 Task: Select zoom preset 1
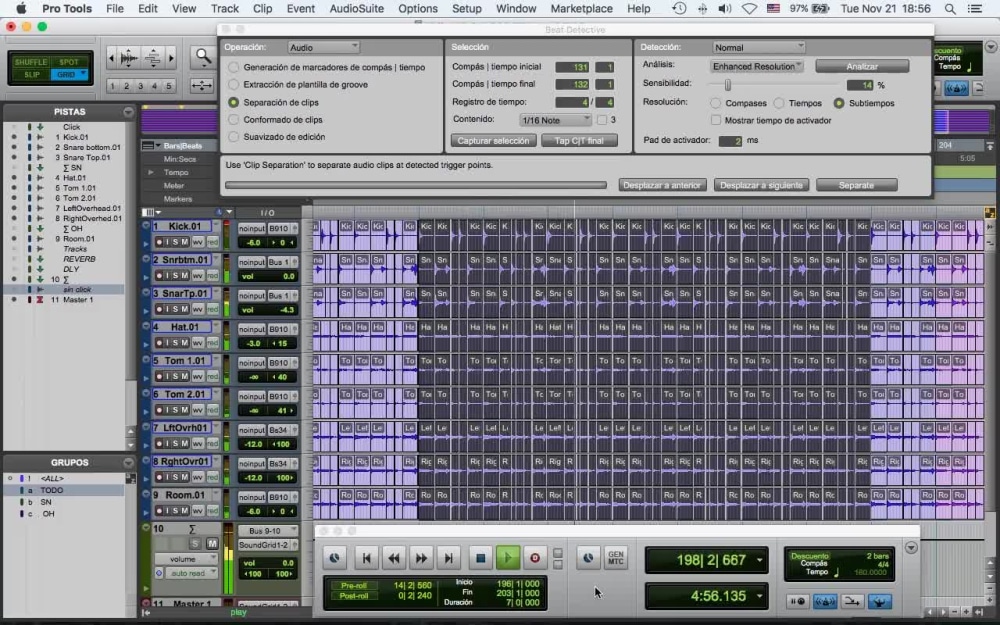coord(113,85)
